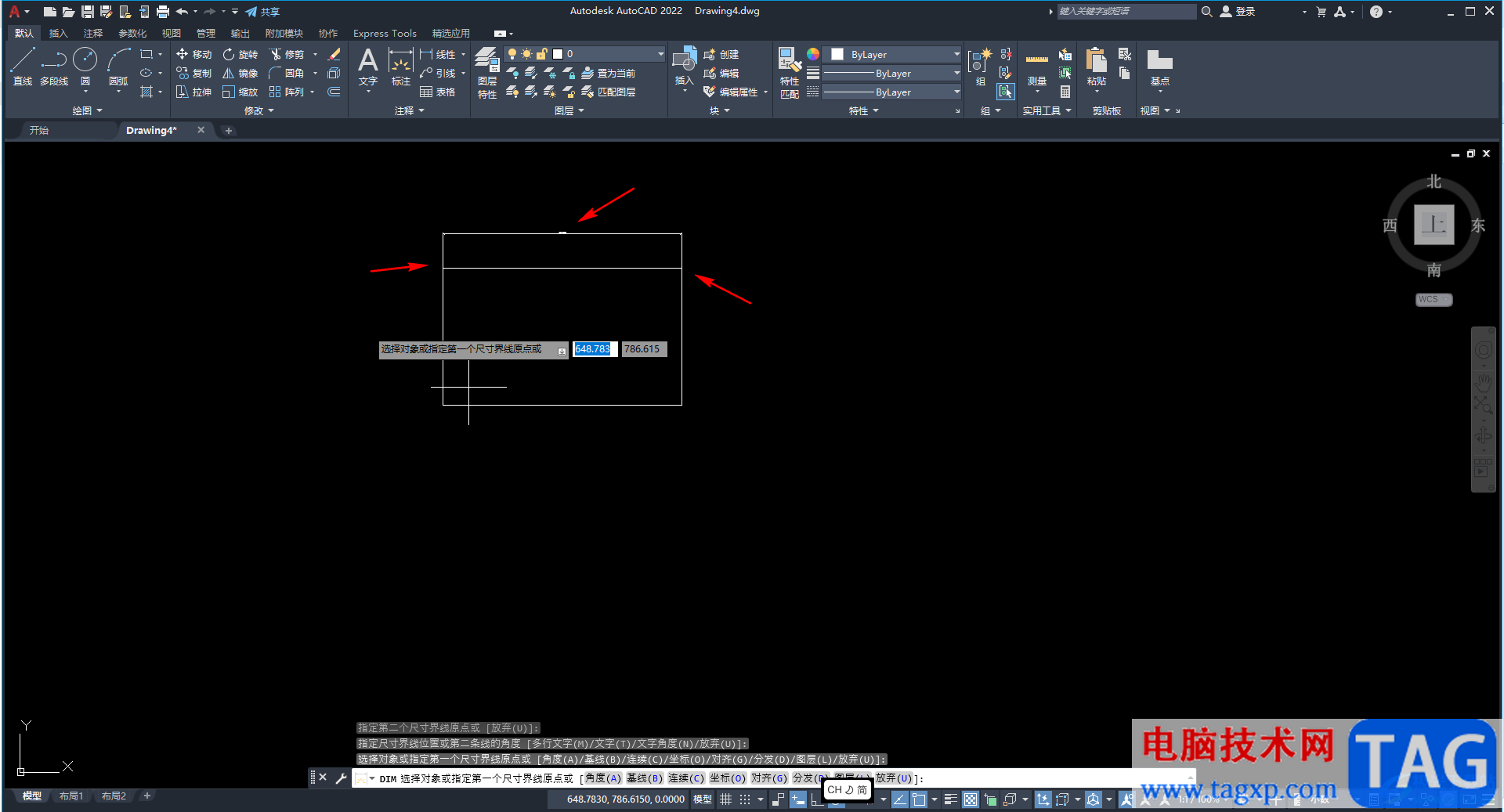This screenshot has width=1504, height=812.
Task: Activate the Rotate (旋转) command
Action: [240, 54]
